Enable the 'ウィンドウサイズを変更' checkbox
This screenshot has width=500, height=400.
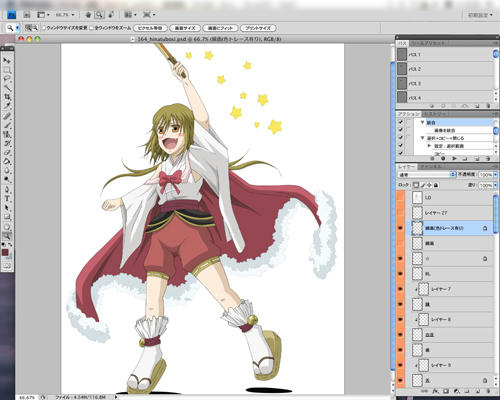pos(44,28)
